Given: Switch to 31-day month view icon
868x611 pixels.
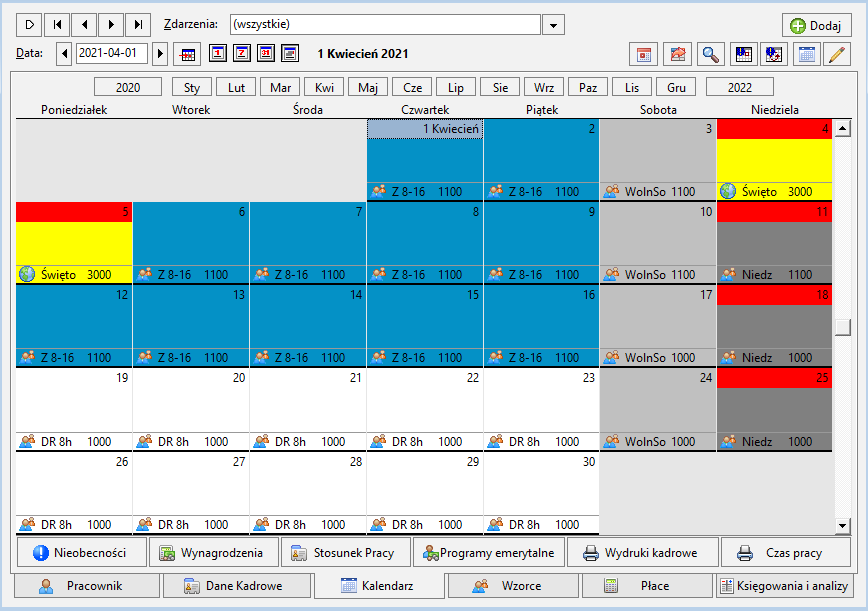Looking at the screenshot, I should click(x=266, y=53).
